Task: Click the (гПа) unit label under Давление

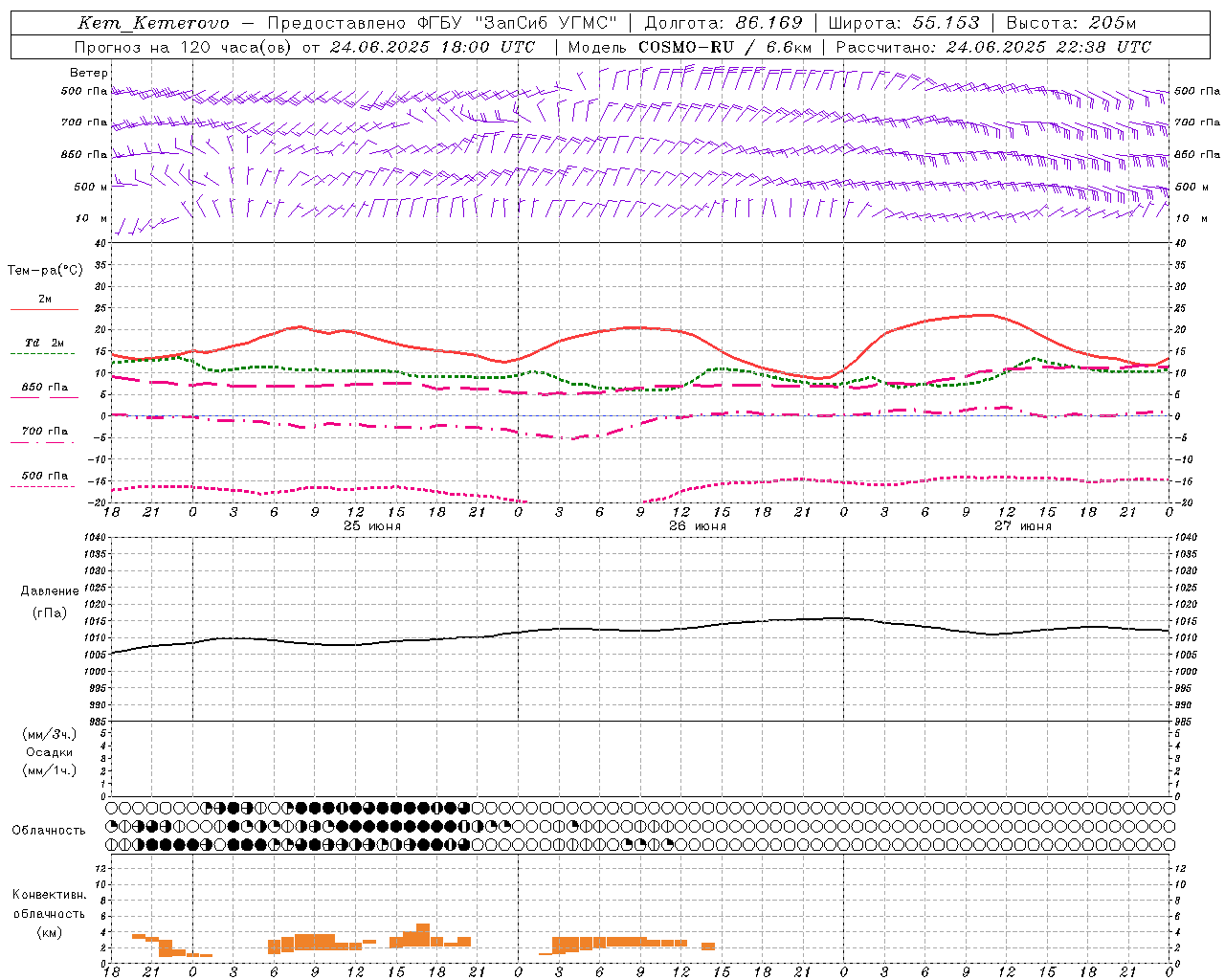Action: tap(50, 612)
